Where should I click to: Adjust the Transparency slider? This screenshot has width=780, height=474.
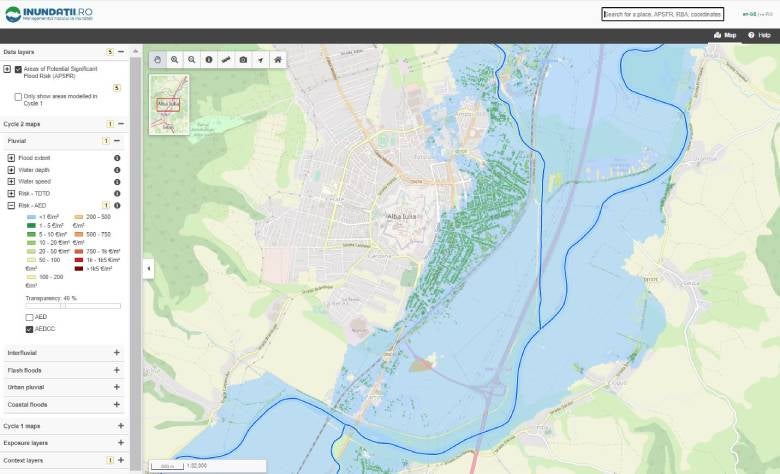tap(73, 306)
